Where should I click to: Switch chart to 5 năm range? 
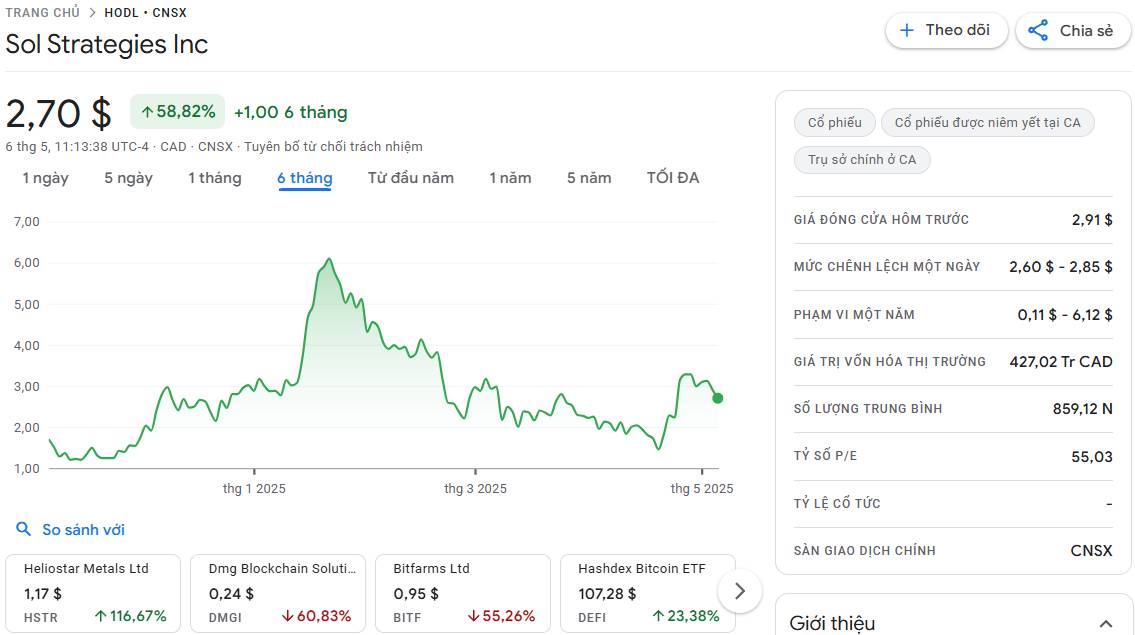click(x=589, y=178)
